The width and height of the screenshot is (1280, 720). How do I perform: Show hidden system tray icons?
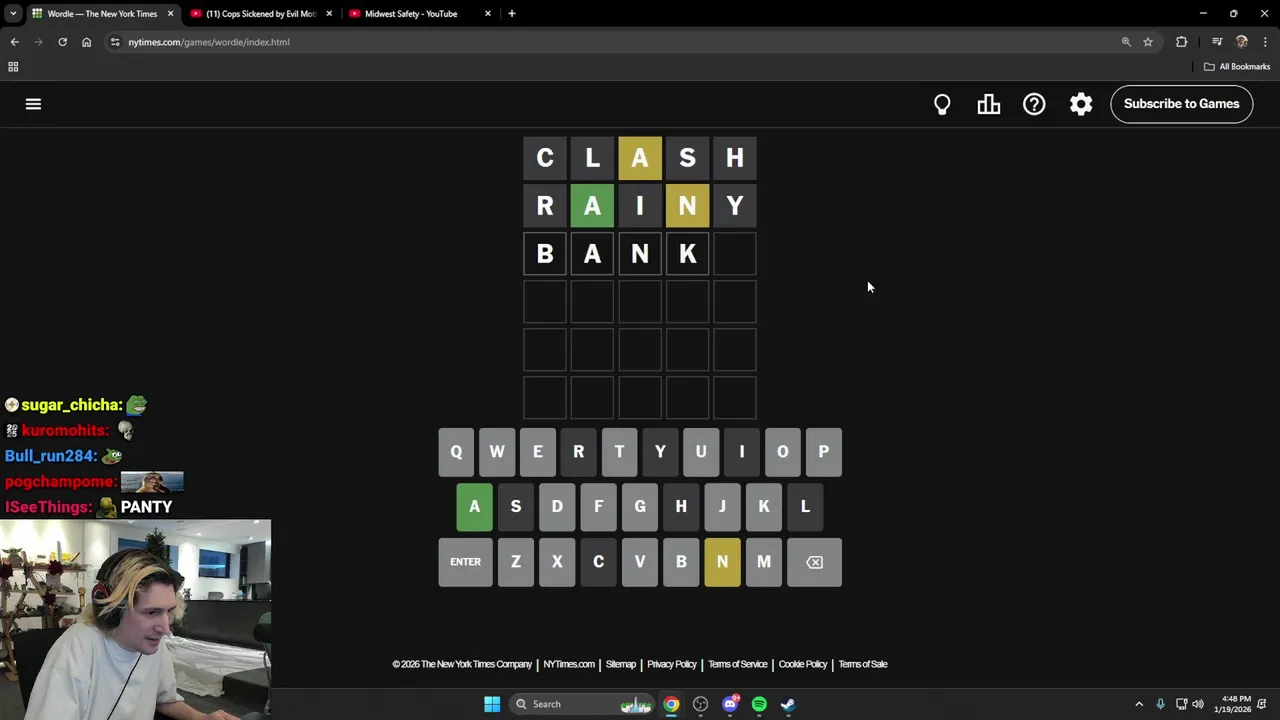(x=1139, y=704)
